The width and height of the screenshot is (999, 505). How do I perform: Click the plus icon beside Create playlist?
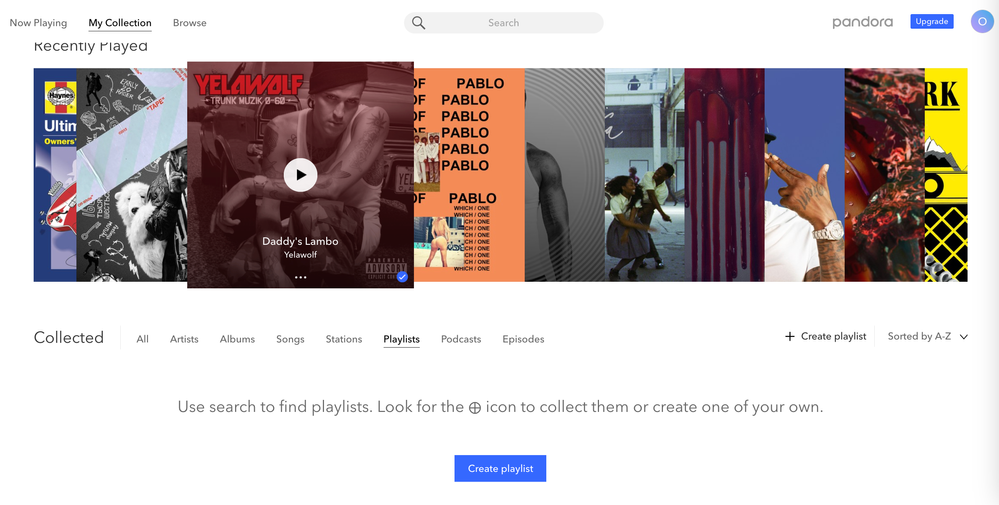click(789, 336)
